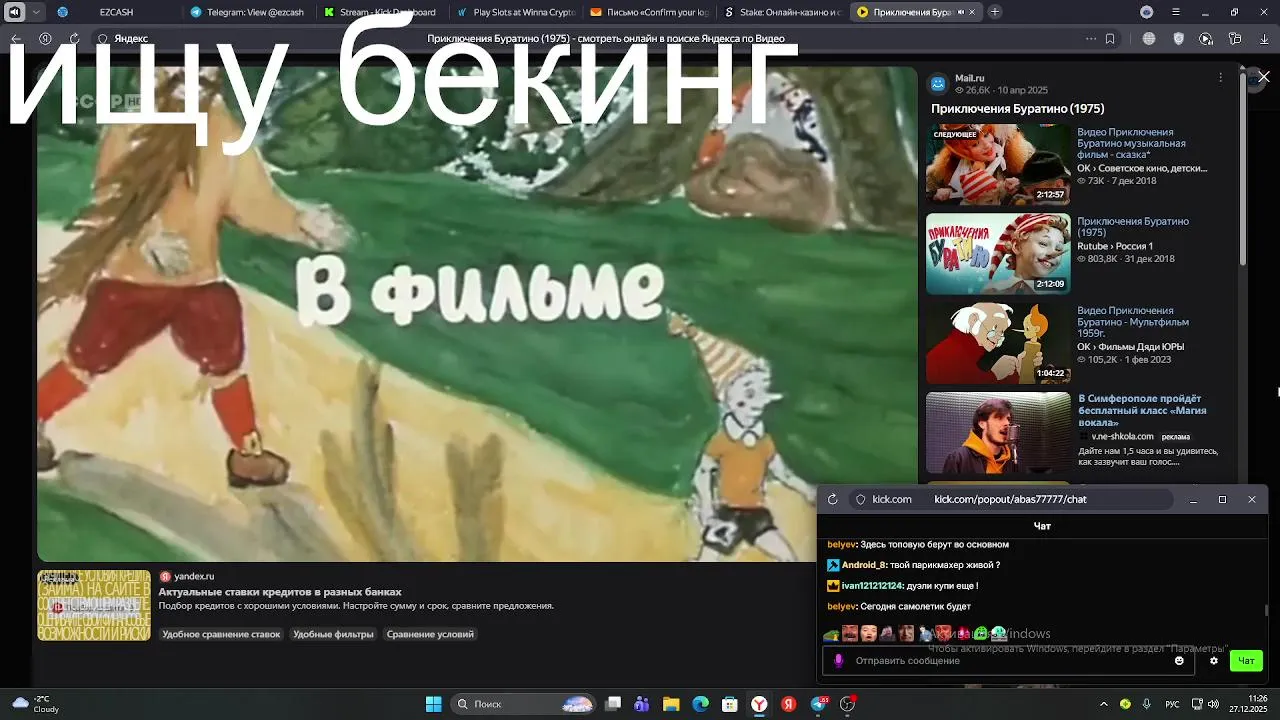Open File Explorer from taskbar
Screen dimensions: 1280x720
coord(671,704)
